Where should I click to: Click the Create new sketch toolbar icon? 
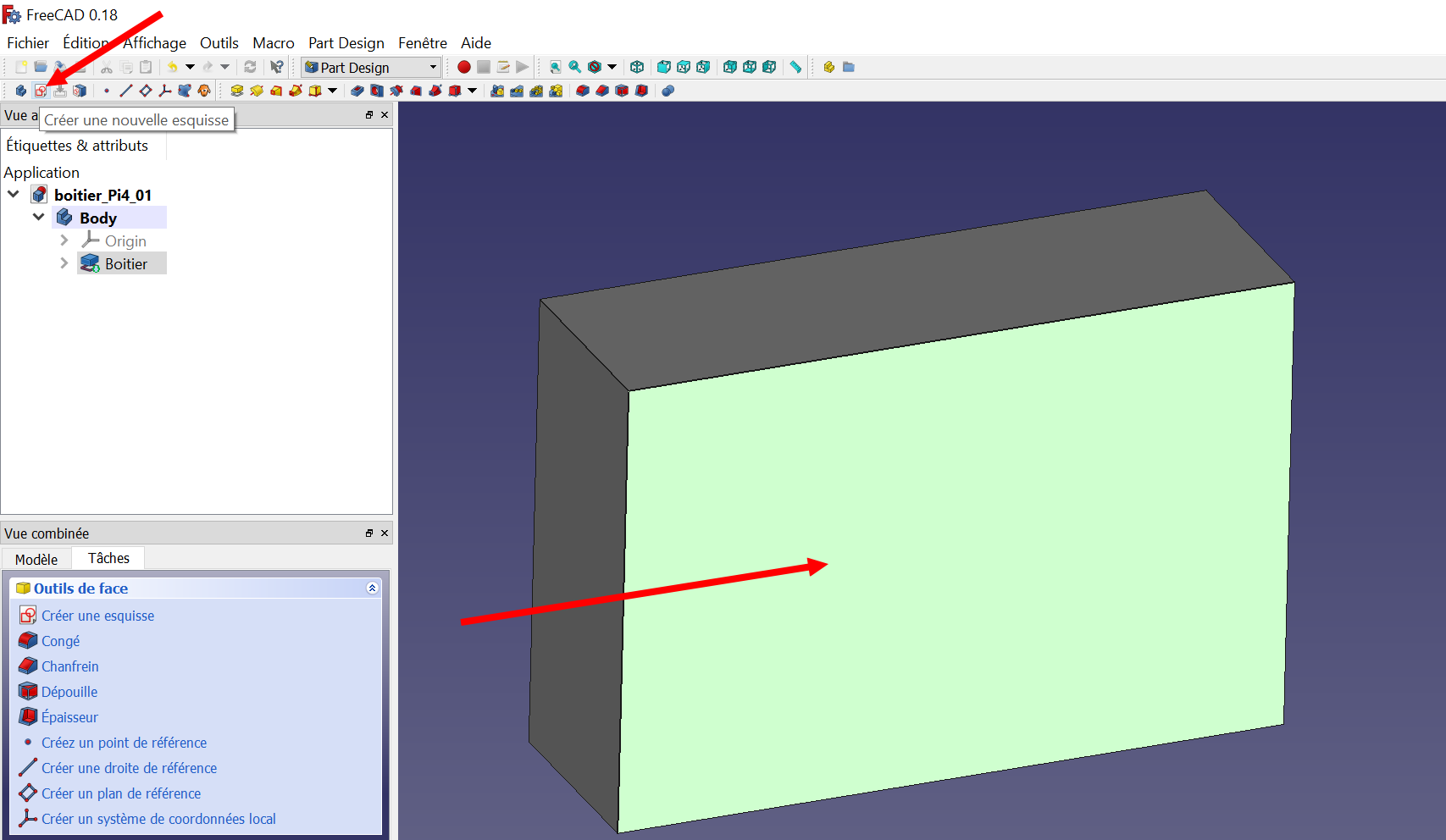coord(41,91)
